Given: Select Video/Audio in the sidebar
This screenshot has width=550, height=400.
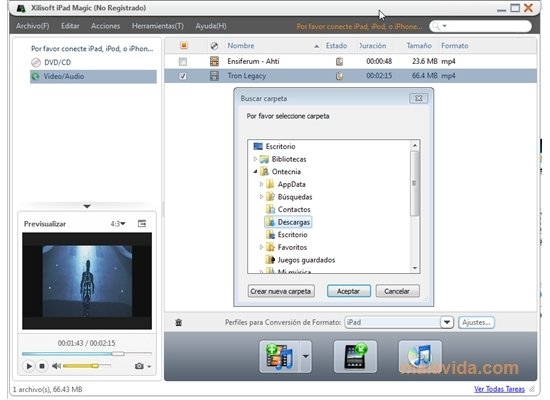Looking at the screenshot, I should (x=93, y=76).
